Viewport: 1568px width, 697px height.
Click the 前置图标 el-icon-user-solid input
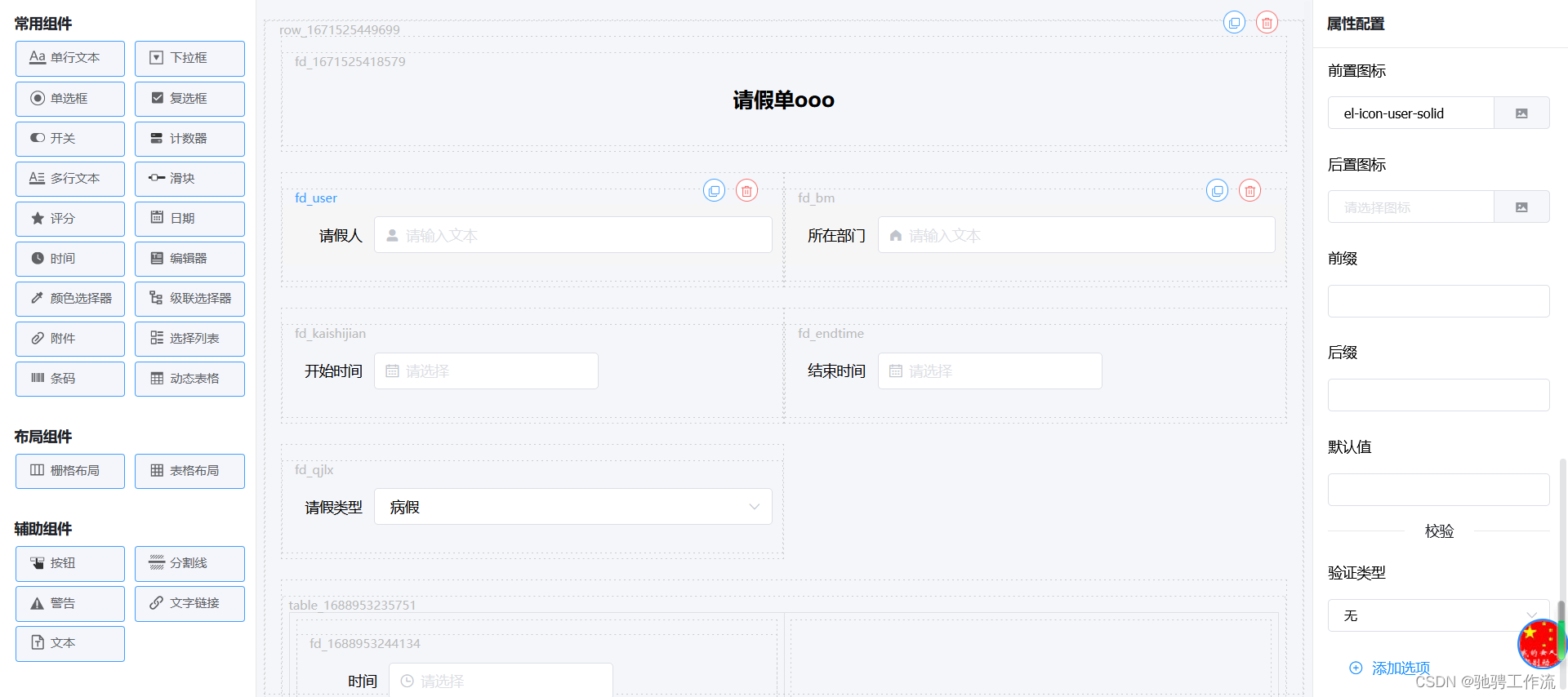coord(1411,113)
